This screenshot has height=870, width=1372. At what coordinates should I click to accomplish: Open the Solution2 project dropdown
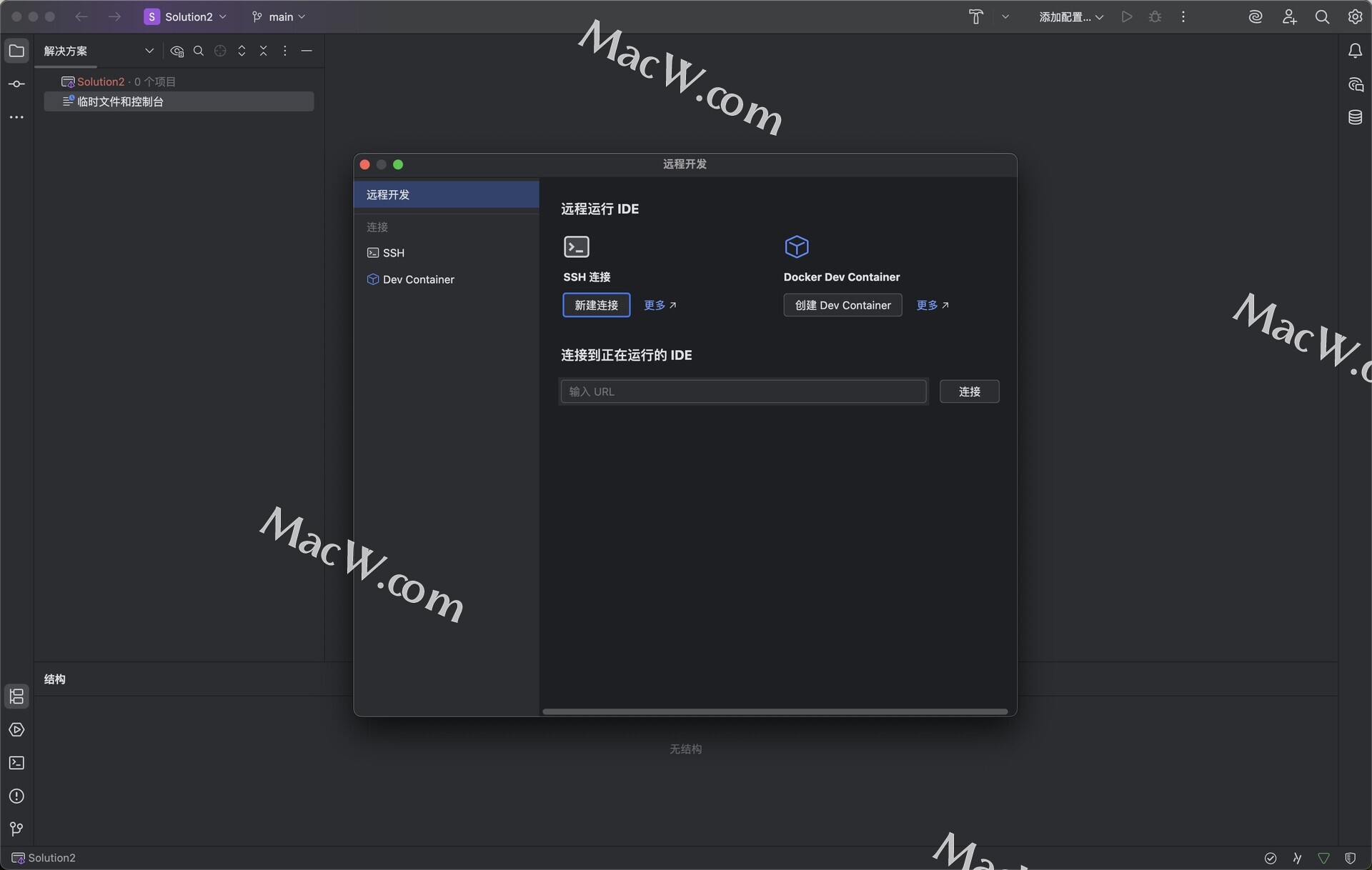coord(186,16)
